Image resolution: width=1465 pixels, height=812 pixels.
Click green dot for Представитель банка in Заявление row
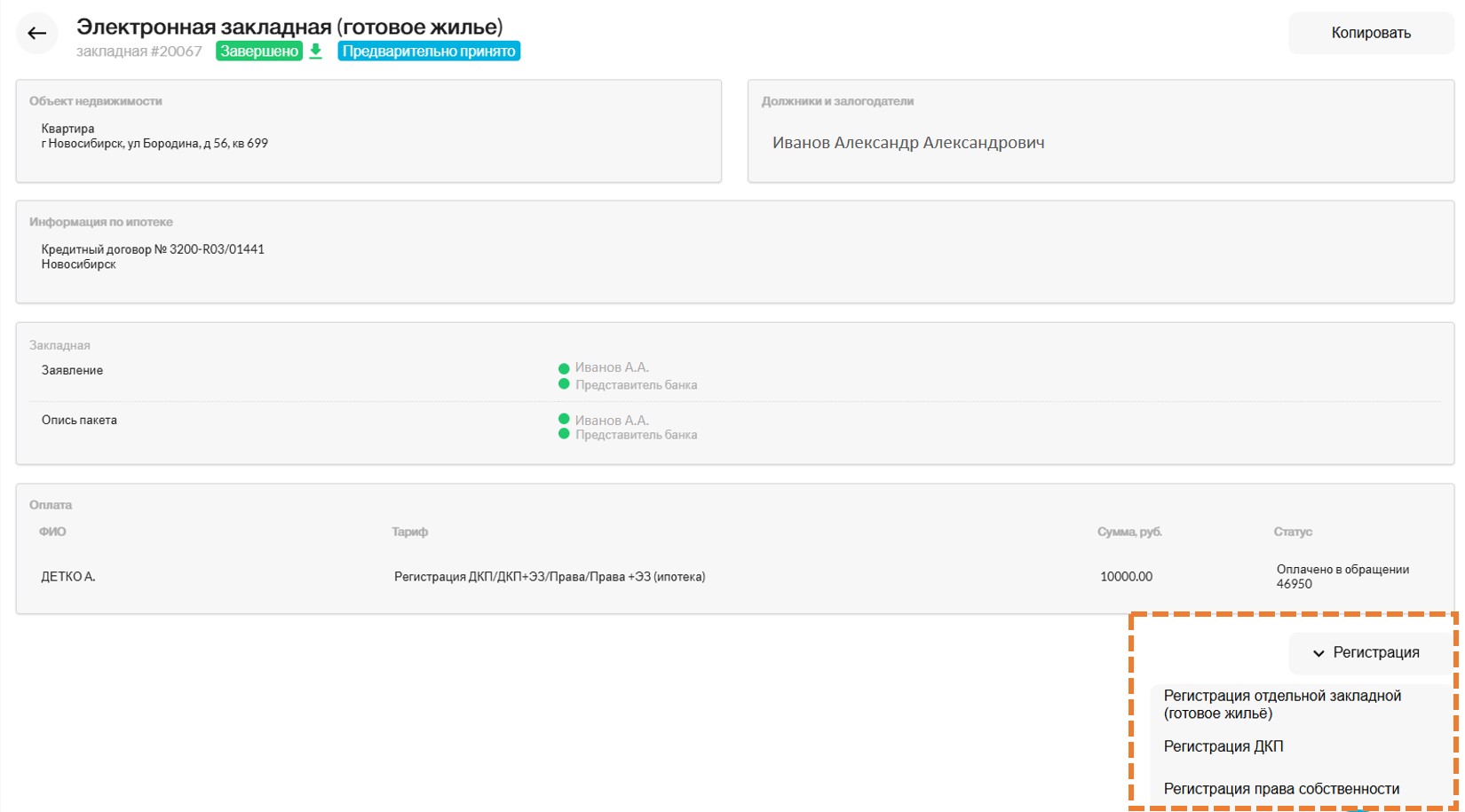[564, 384]
